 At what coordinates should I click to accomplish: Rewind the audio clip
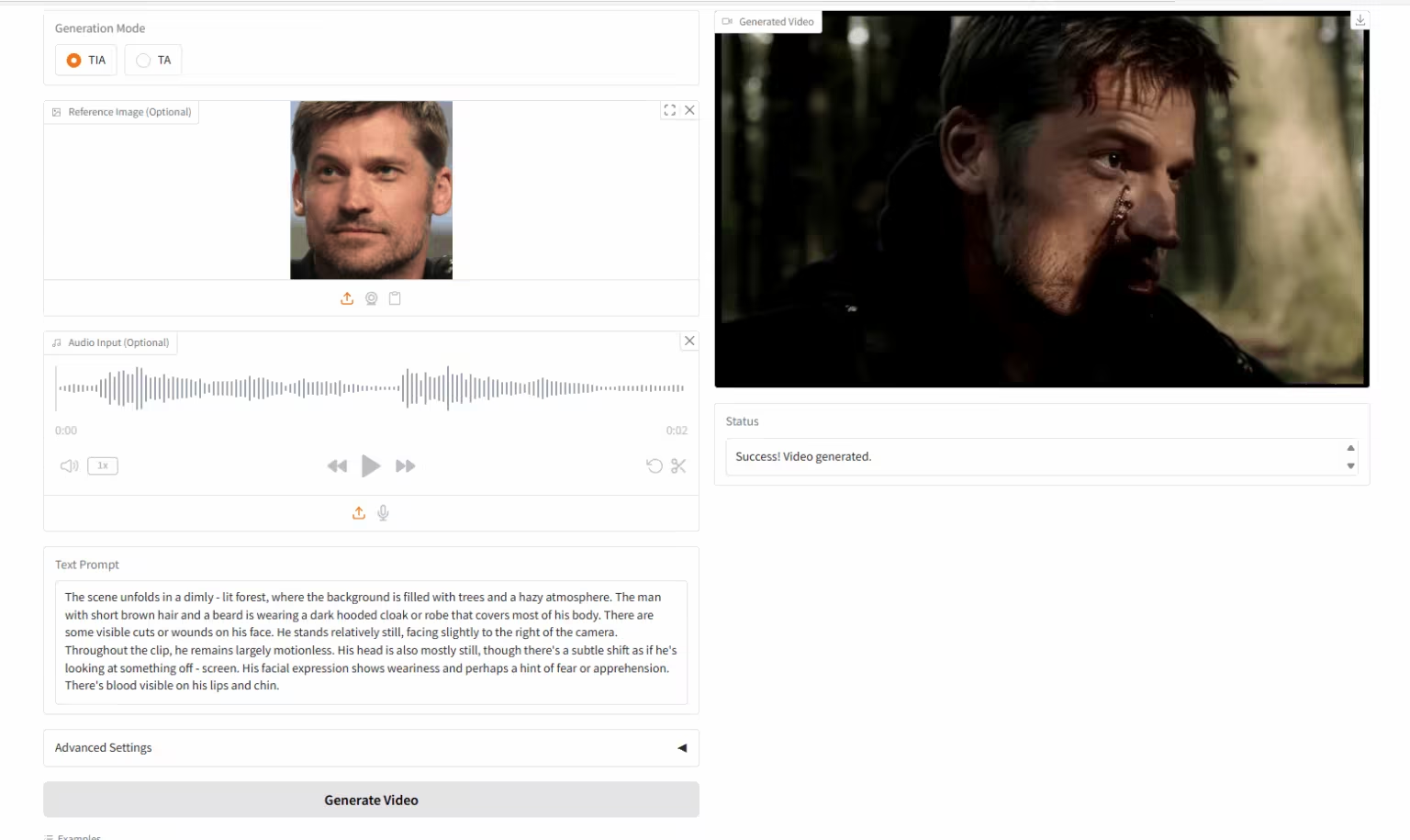point(337,466)
